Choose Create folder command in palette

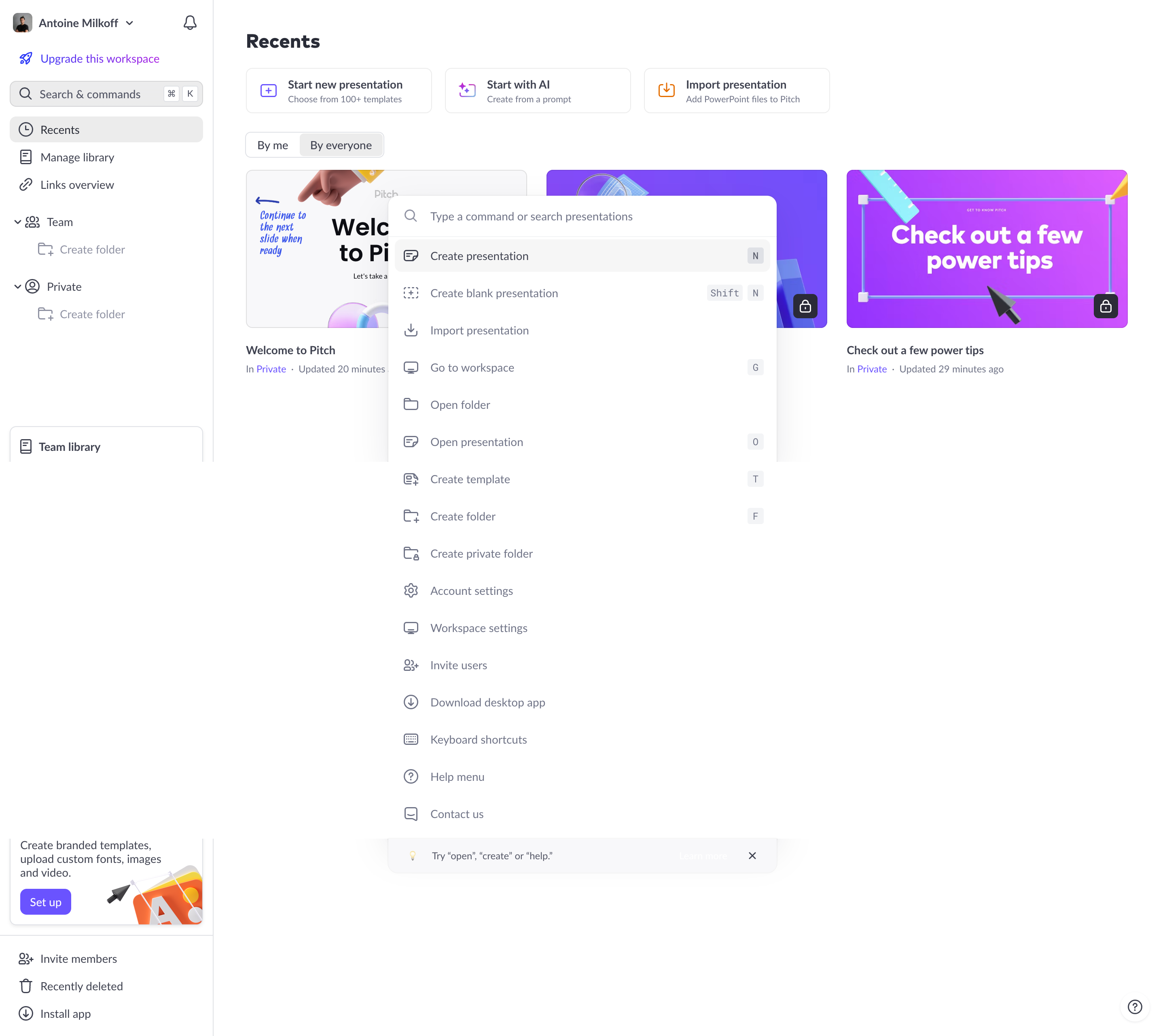[582, 516]
